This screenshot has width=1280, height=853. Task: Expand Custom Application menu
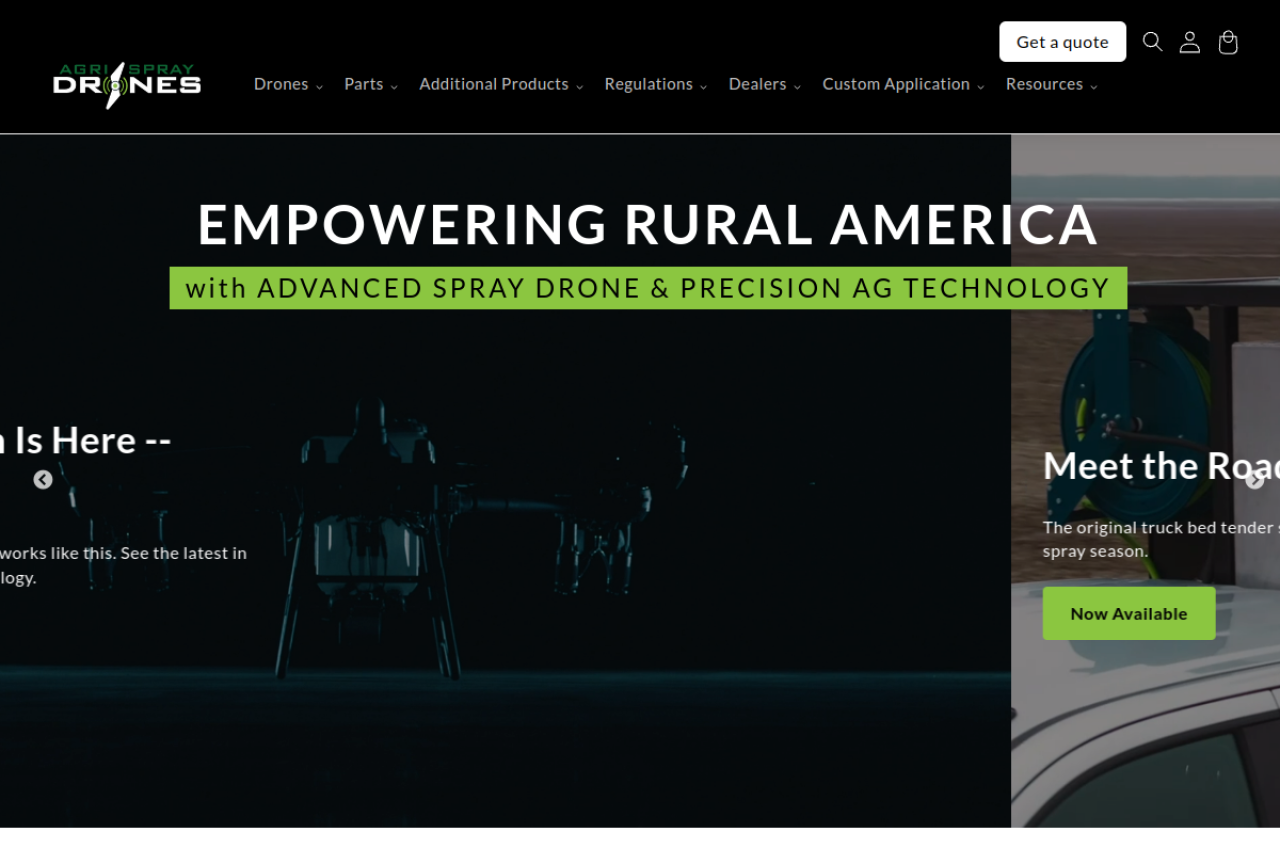pos(903,85)
